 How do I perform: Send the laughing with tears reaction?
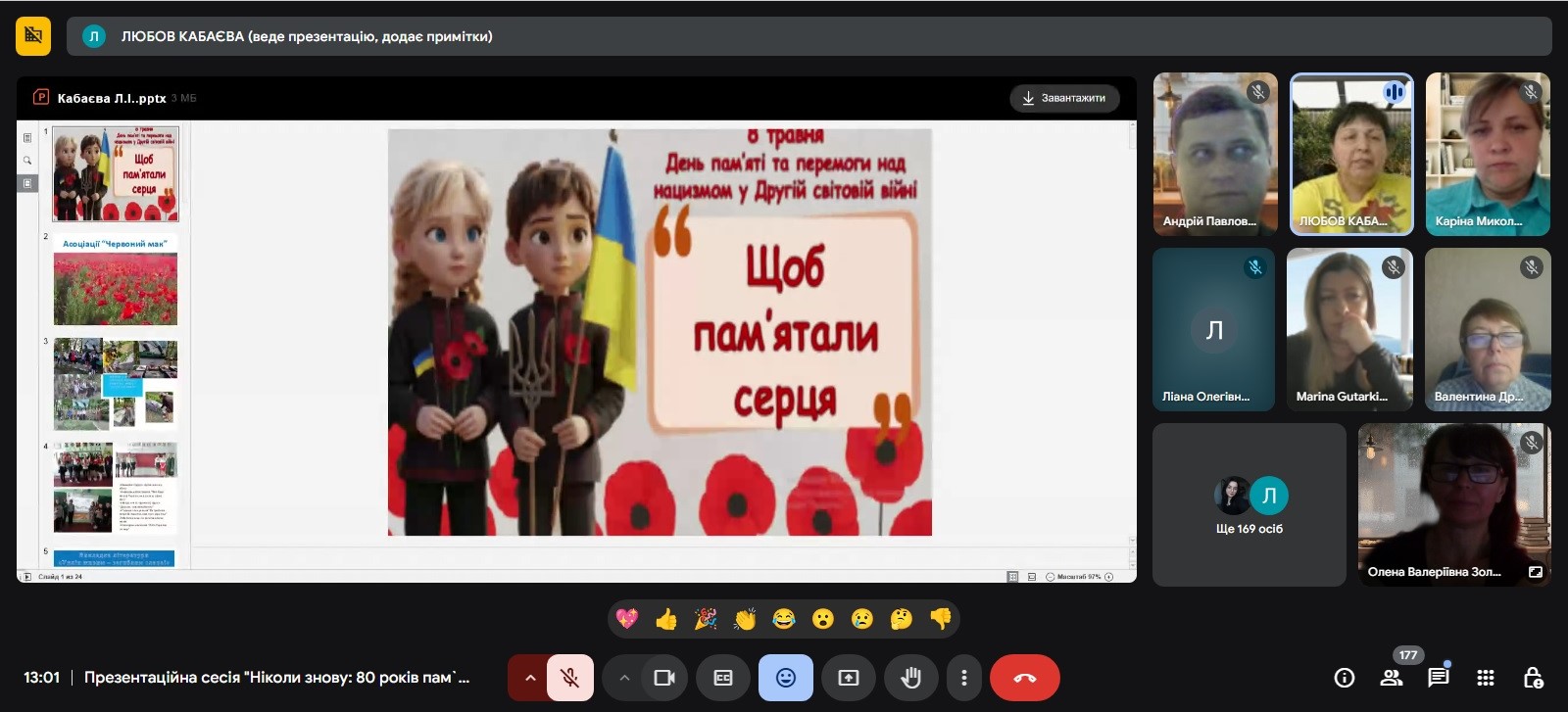point(784,619)
